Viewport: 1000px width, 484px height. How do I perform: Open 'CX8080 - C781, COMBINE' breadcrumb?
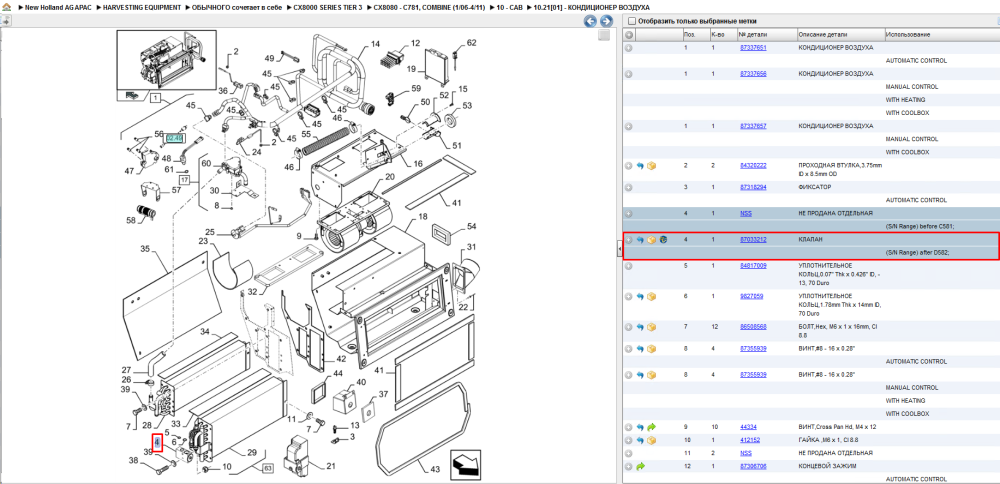[430, 7]
